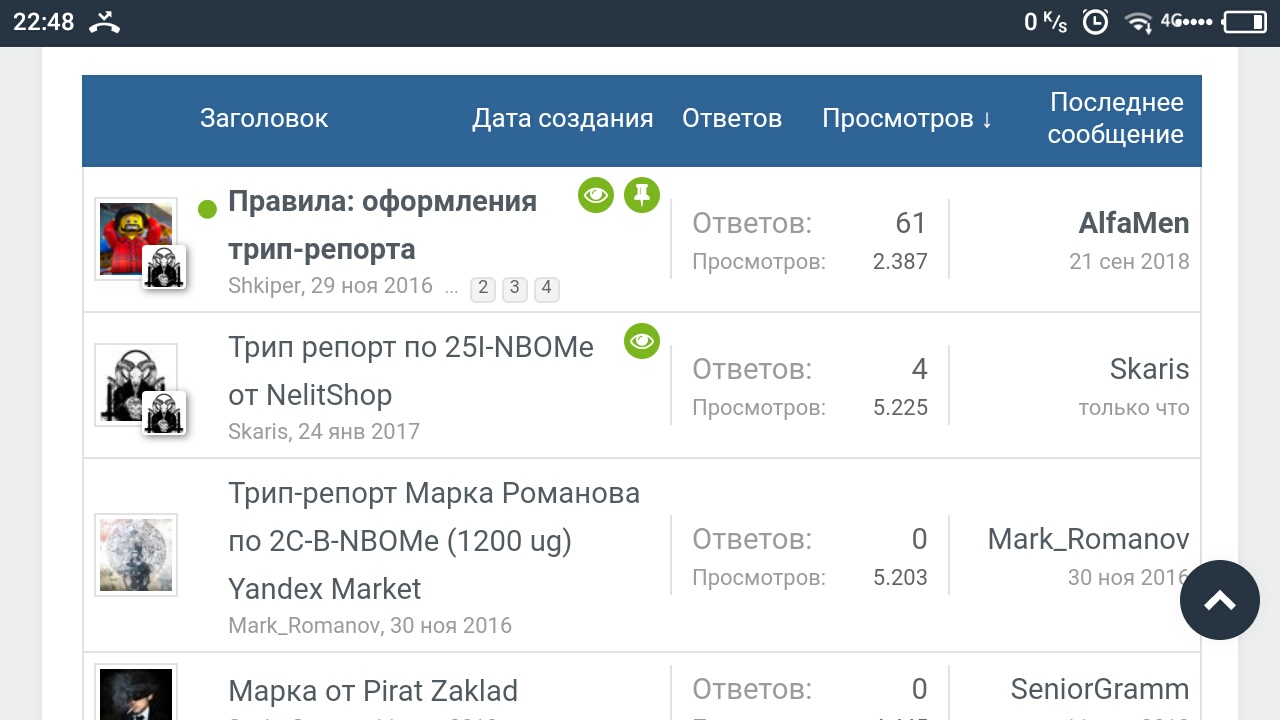Click last poster Mark_Romanov in right column
This screenshot has width=1280, height=720.
(1089, 540)
